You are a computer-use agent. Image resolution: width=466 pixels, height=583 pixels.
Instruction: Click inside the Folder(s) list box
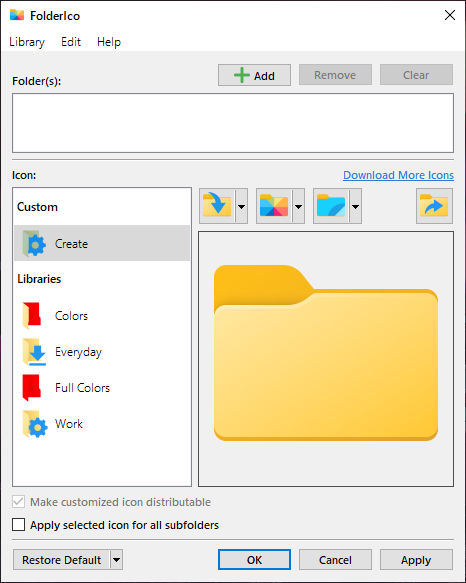point(233,123)
